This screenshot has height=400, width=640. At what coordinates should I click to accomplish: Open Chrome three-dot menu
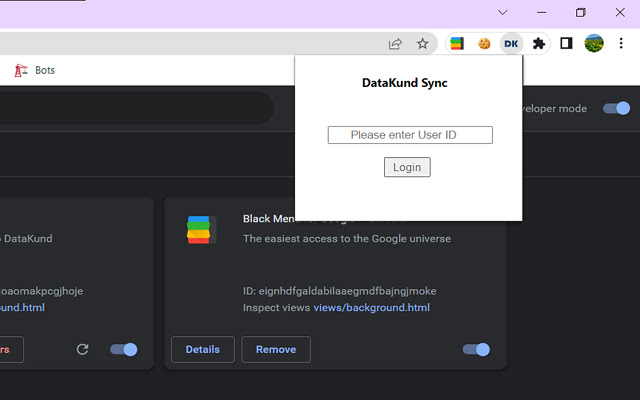point(621,44)
